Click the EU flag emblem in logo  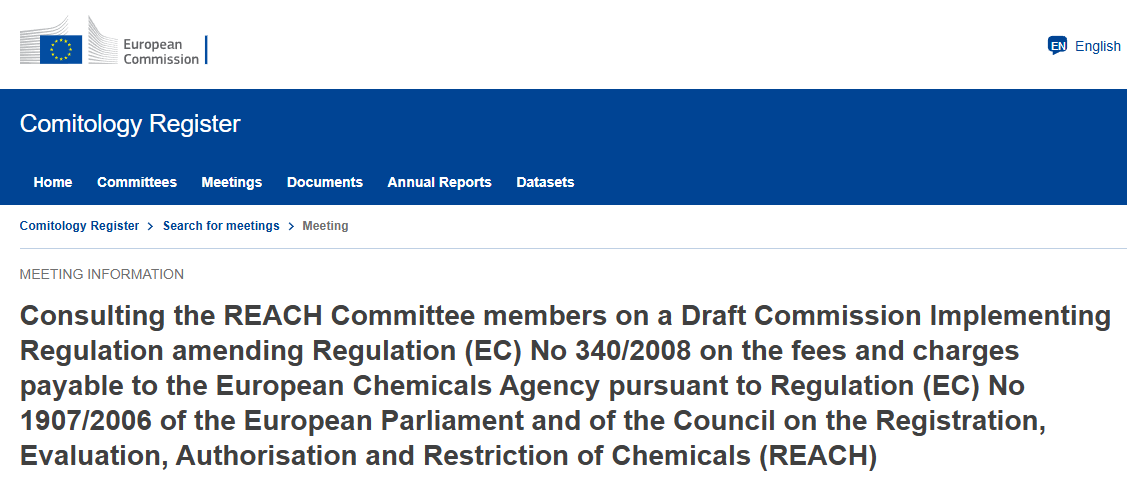61,49
